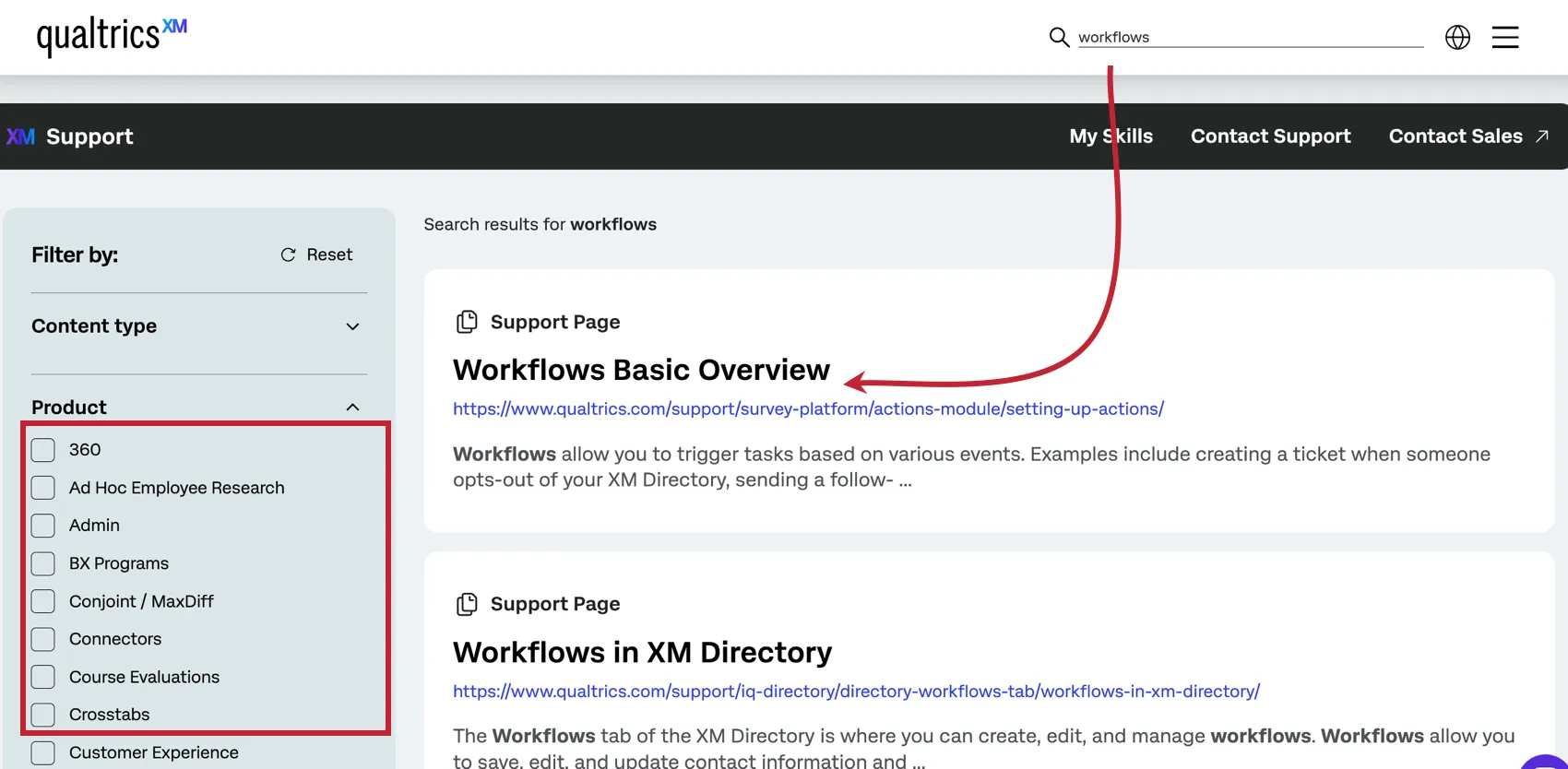Viewport: 1568px width, 769px height.
Task: Click the Ad Hoc Employee Research label
Action: 177,488
